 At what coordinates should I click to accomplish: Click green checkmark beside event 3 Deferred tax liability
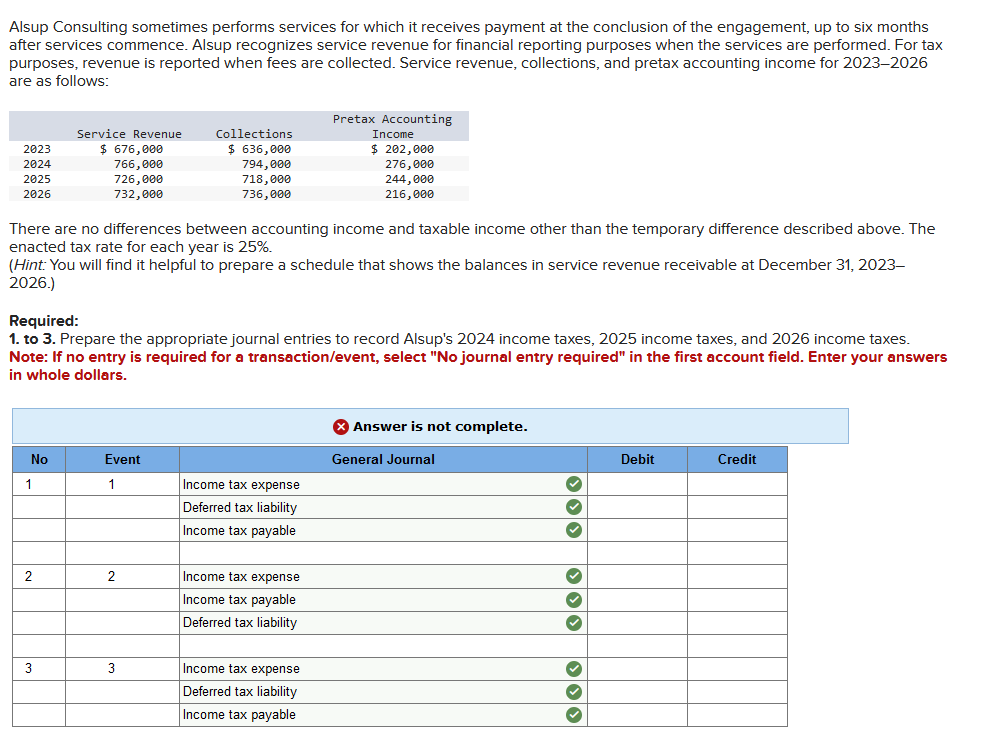click(x=573, y=691)
